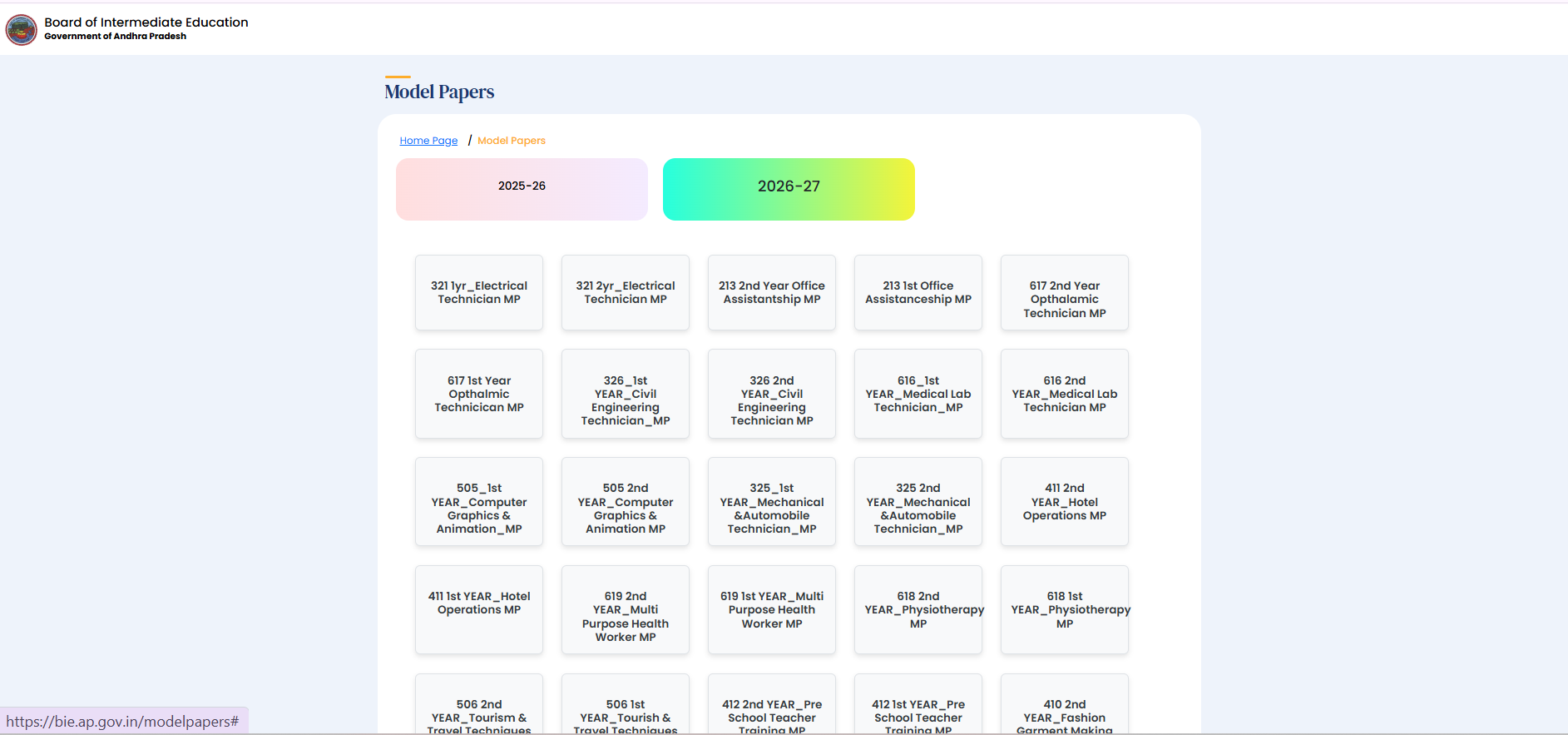Screen dimensions: 1568x735
Task: Open 412 2nd YEAR_Pre School Teacher Training MP
Action: click(772, 704)
